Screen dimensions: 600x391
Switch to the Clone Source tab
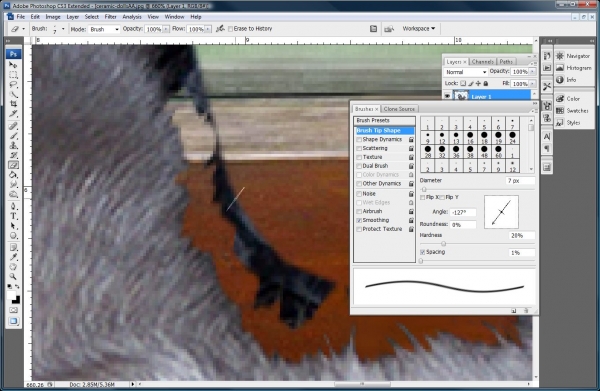pyautogui.click(x=399, y=109)
